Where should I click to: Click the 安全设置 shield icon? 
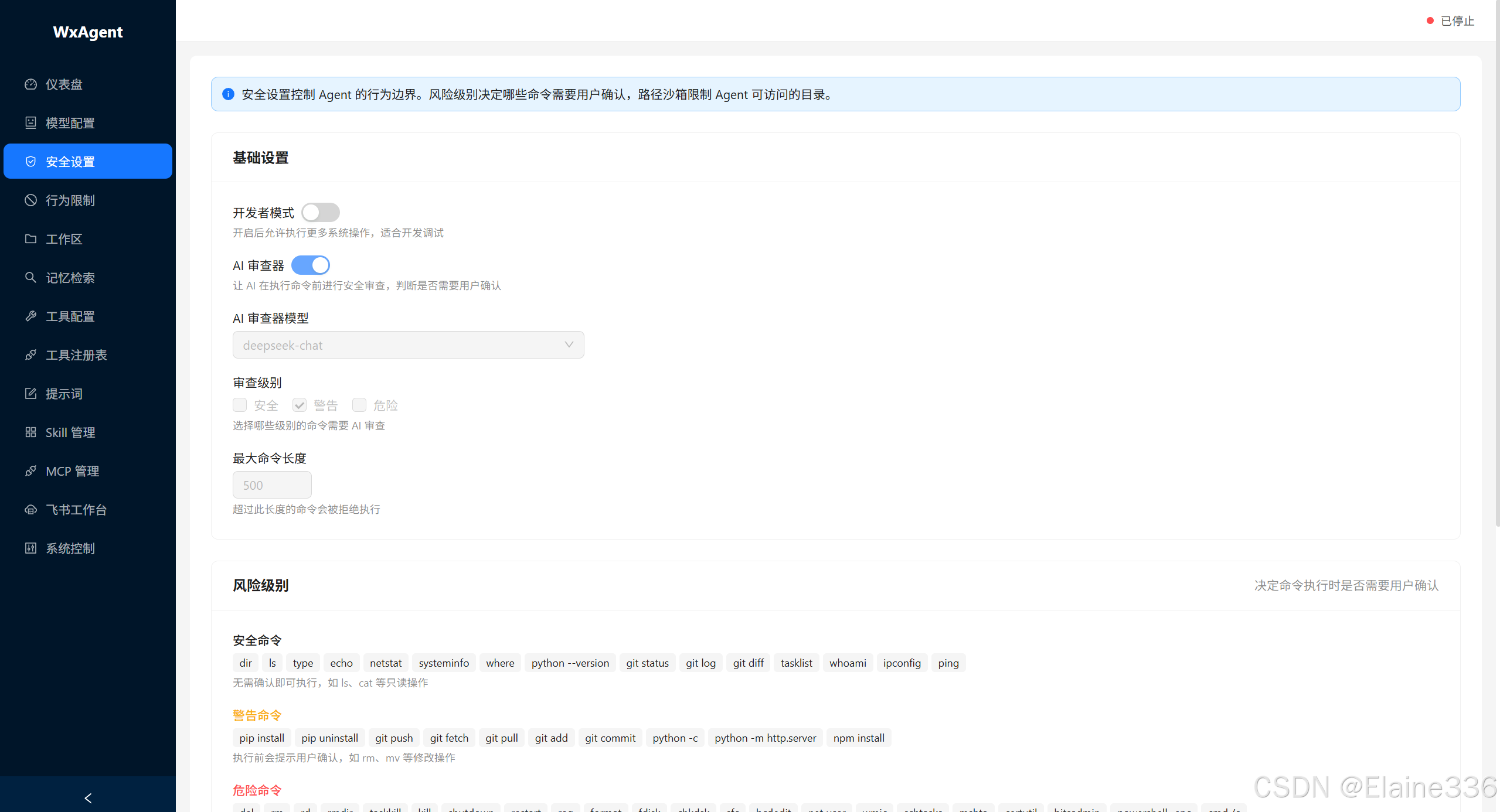coord(31,161)
